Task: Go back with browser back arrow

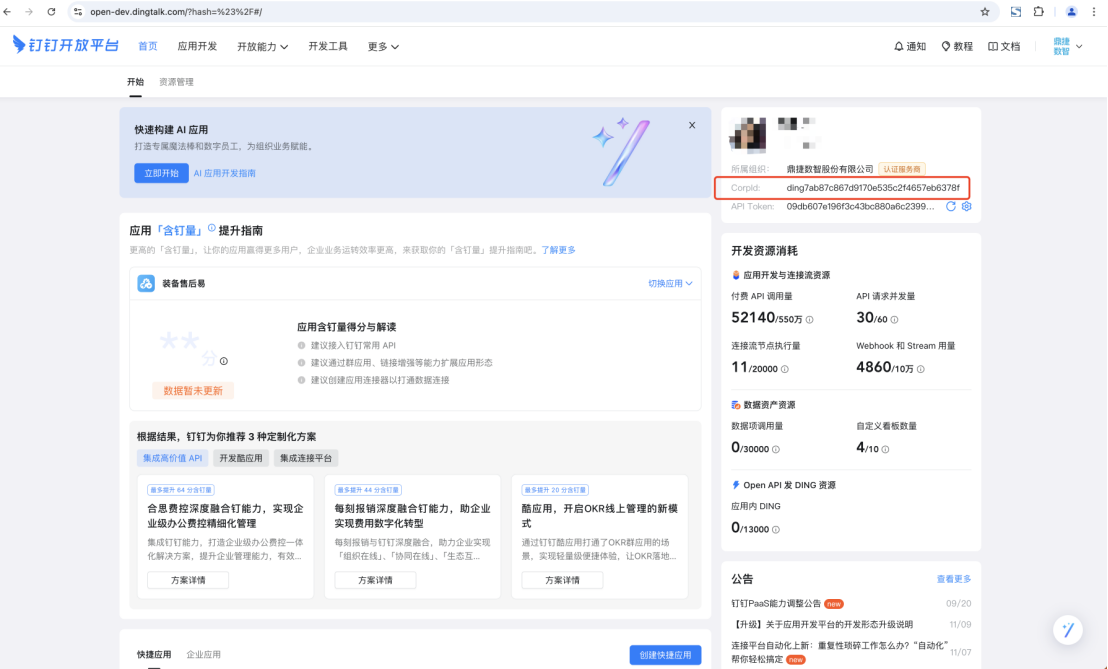Action: click(x=8, y=11)
